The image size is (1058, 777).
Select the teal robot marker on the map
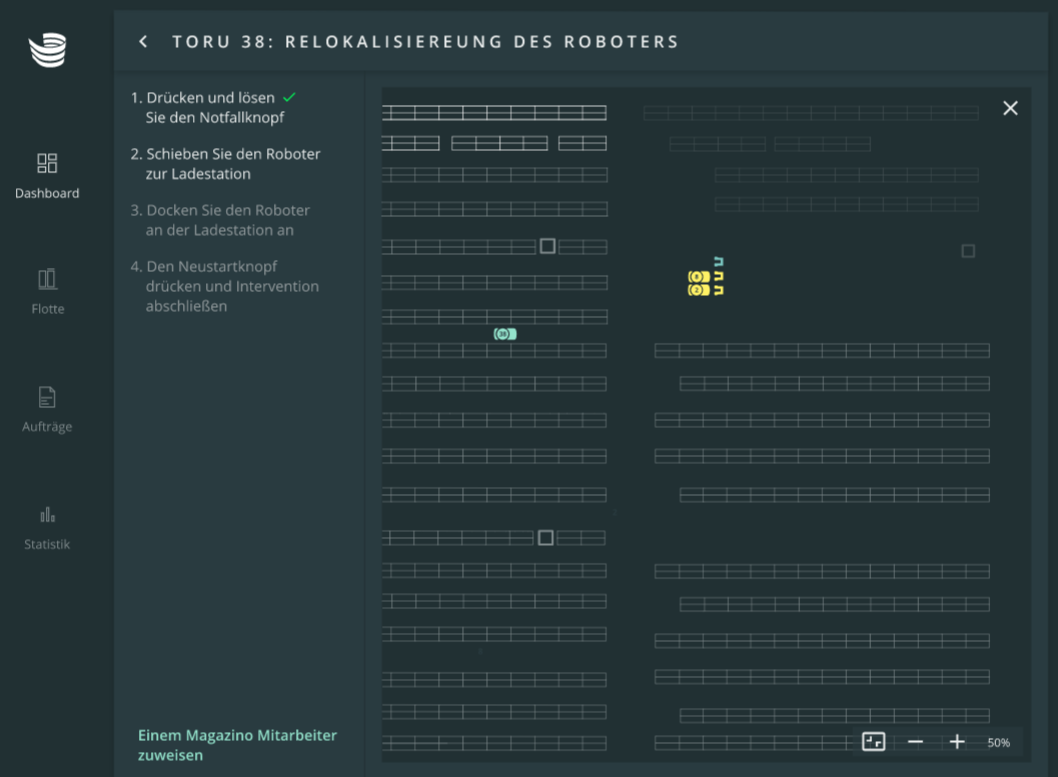[505, 334]
